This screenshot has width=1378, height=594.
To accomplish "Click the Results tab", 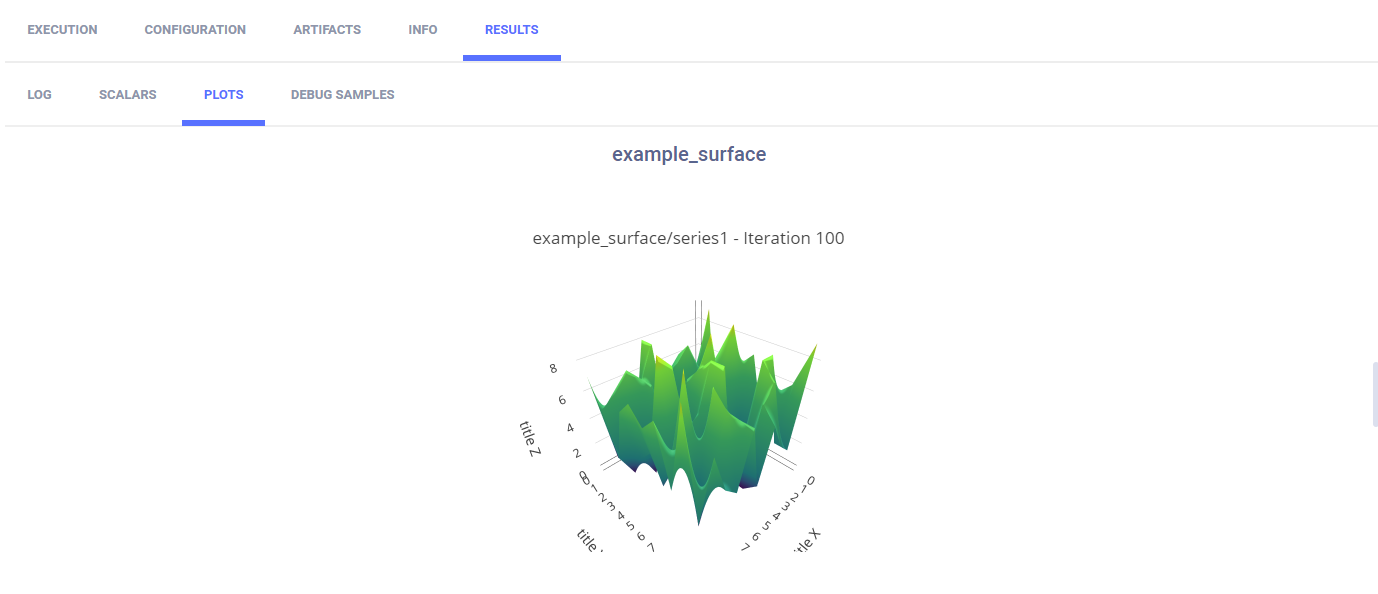I will tap(512, 30).
